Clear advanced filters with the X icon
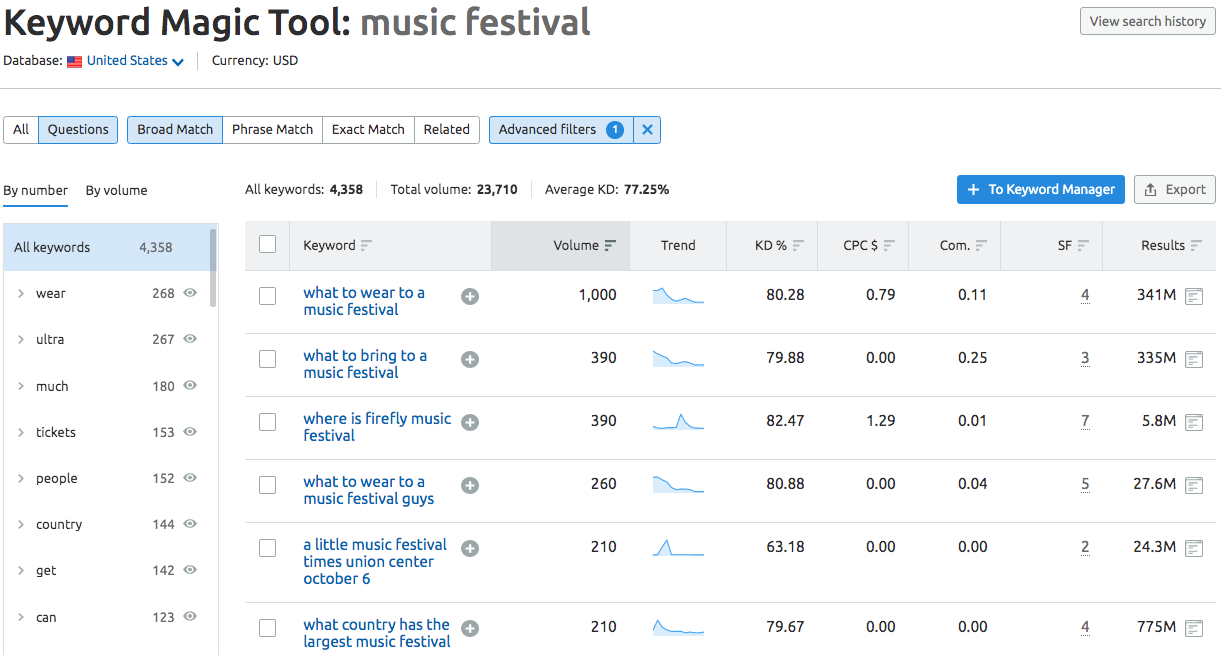The height and width of the screenshot is (655, 1221). [x=647, y=130]
